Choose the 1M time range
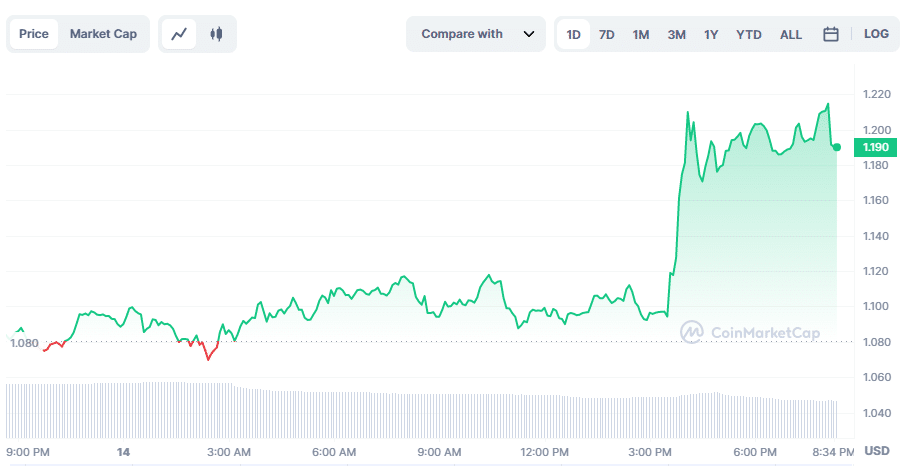911x466 pixels. [x=641, y=34]
